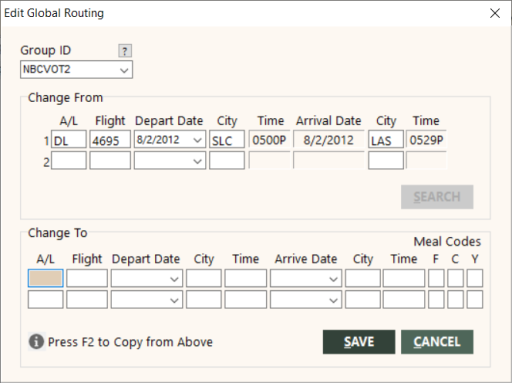Screen dimensions: 512x383
Task: Focus the highlighted A/L field in Change To
Action: click(46, 278)
